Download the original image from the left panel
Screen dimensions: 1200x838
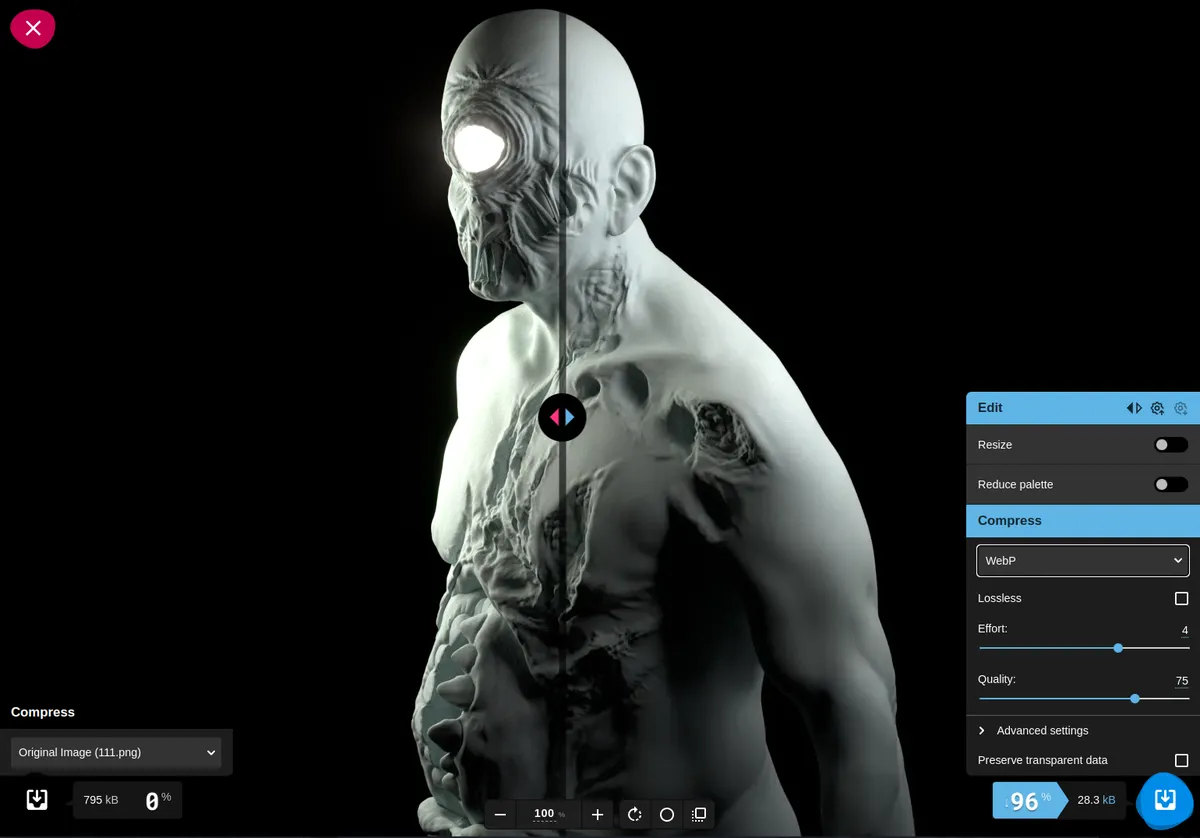coord(37,799)
